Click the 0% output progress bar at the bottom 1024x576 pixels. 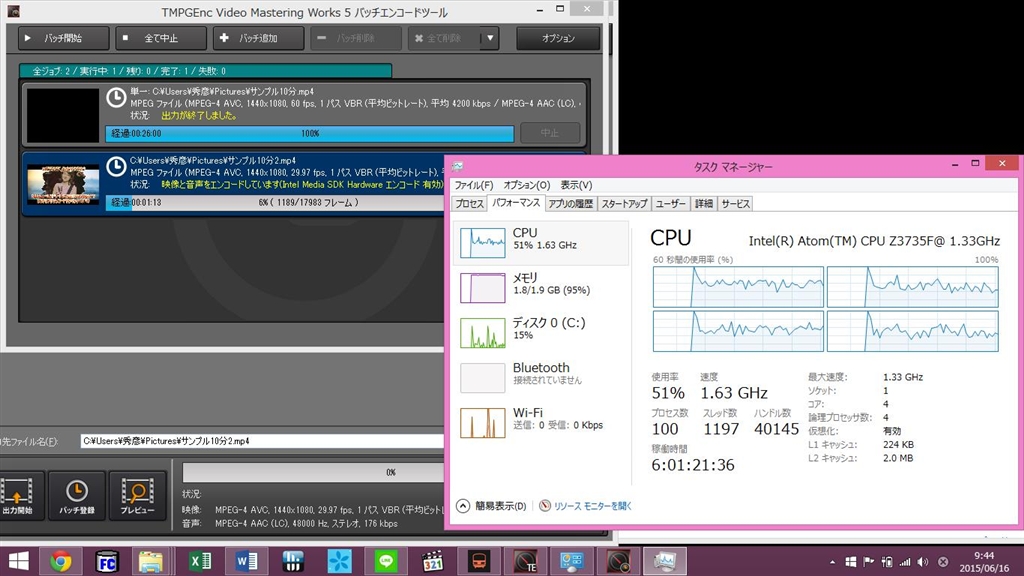313,472
